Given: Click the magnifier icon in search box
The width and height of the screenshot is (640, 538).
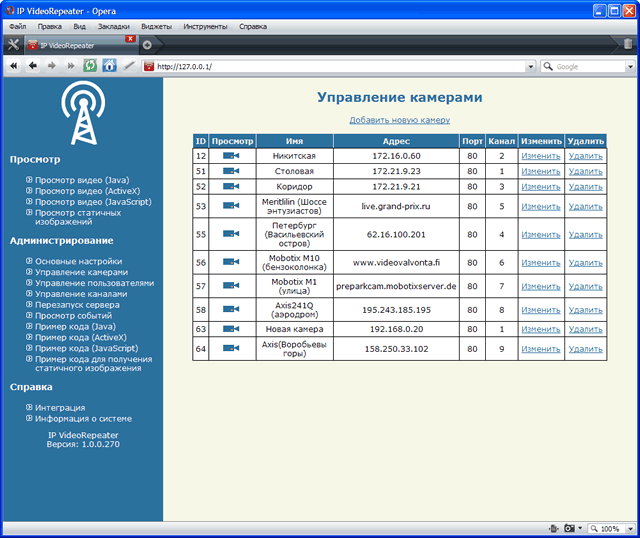Looking at the screenshot, I should click(548, 66).
